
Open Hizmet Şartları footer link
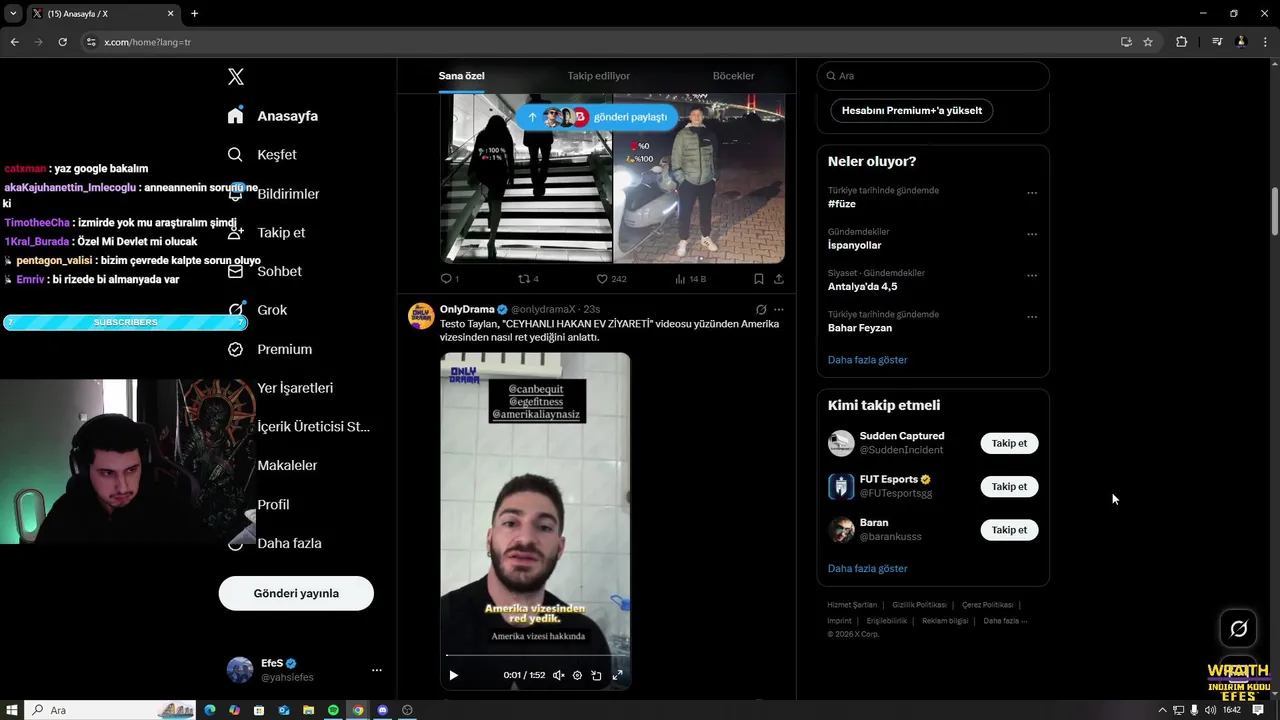point(852,605)
